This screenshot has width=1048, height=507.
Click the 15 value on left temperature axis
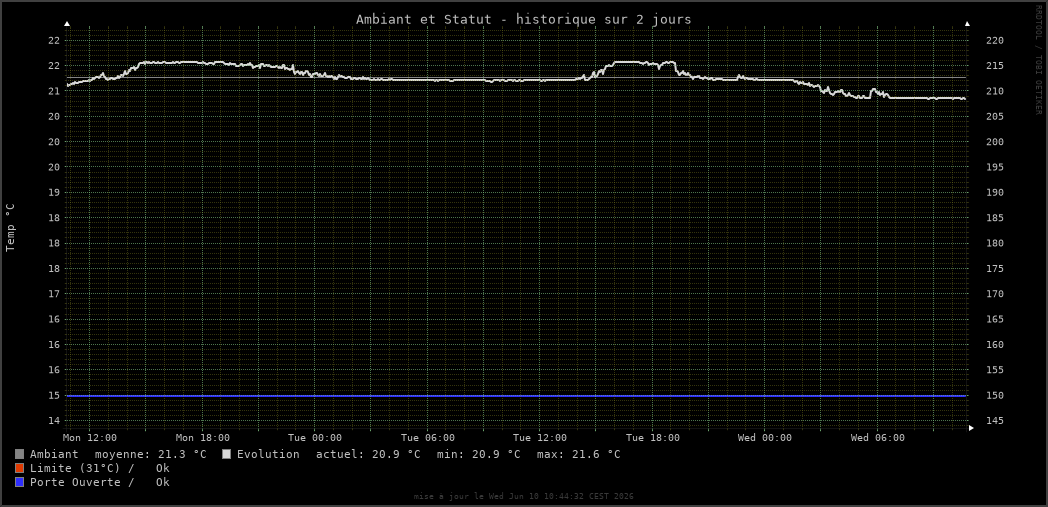[54, 395]
